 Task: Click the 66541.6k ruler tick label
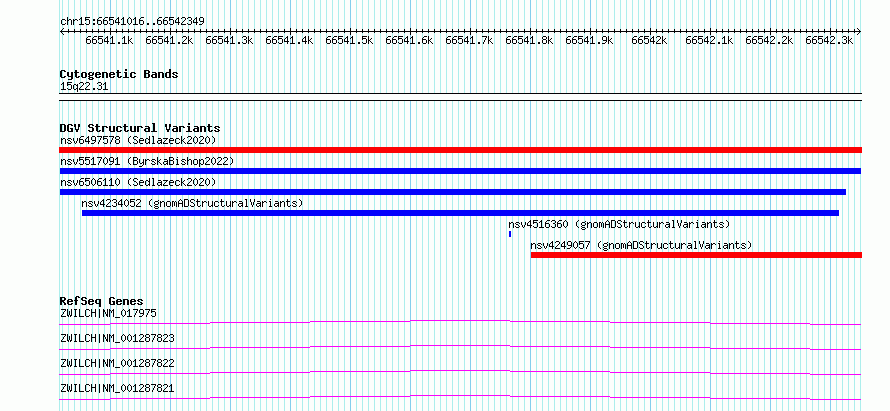[x=410, y=41]
